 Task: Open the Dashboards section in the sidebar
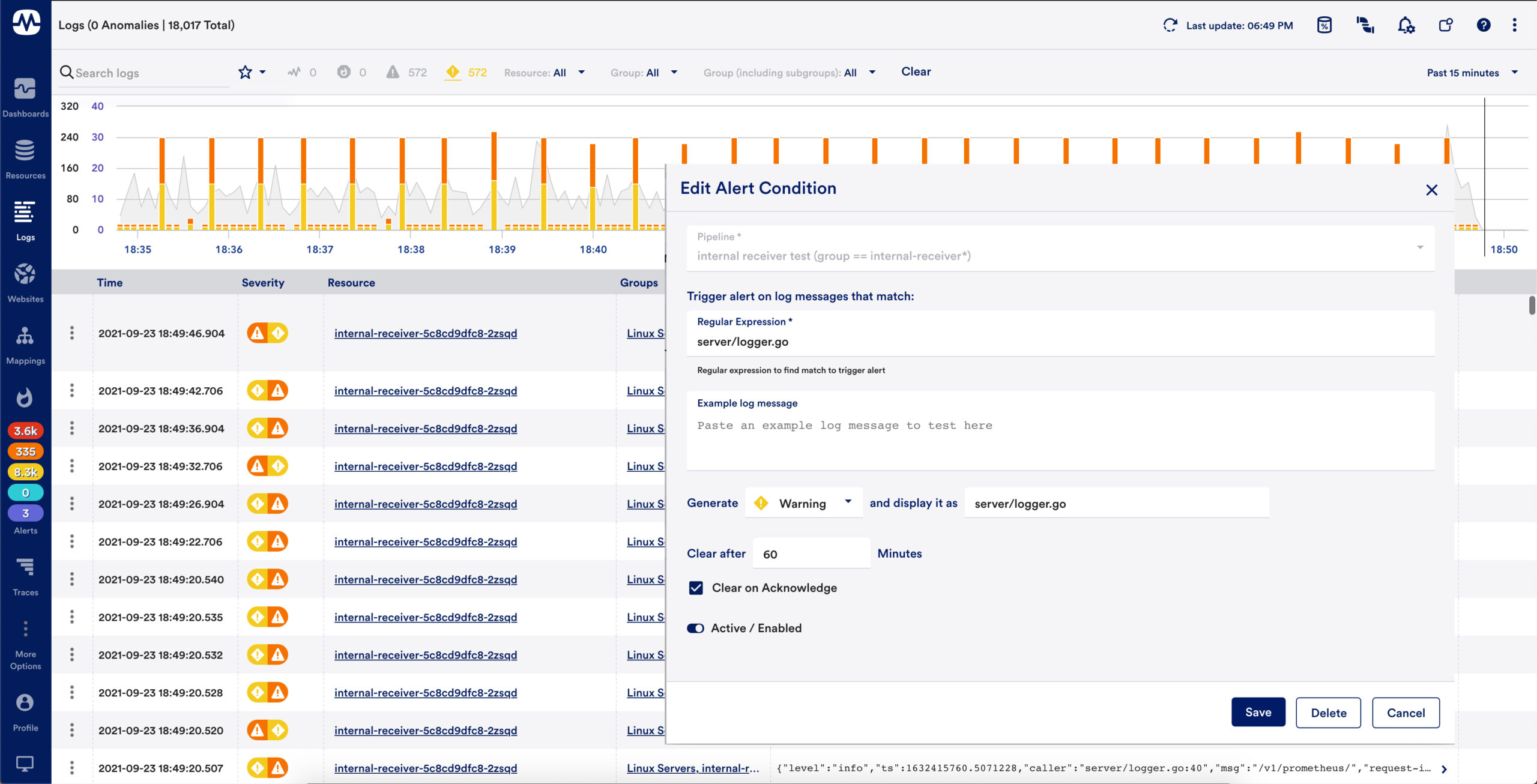coord(25,98)
